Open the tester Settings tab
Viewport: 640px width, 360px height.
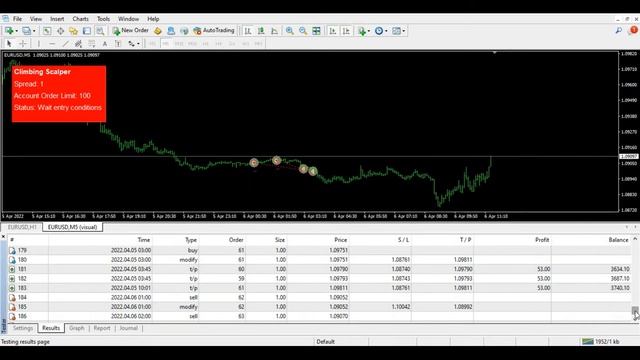(x=23, y=328)
